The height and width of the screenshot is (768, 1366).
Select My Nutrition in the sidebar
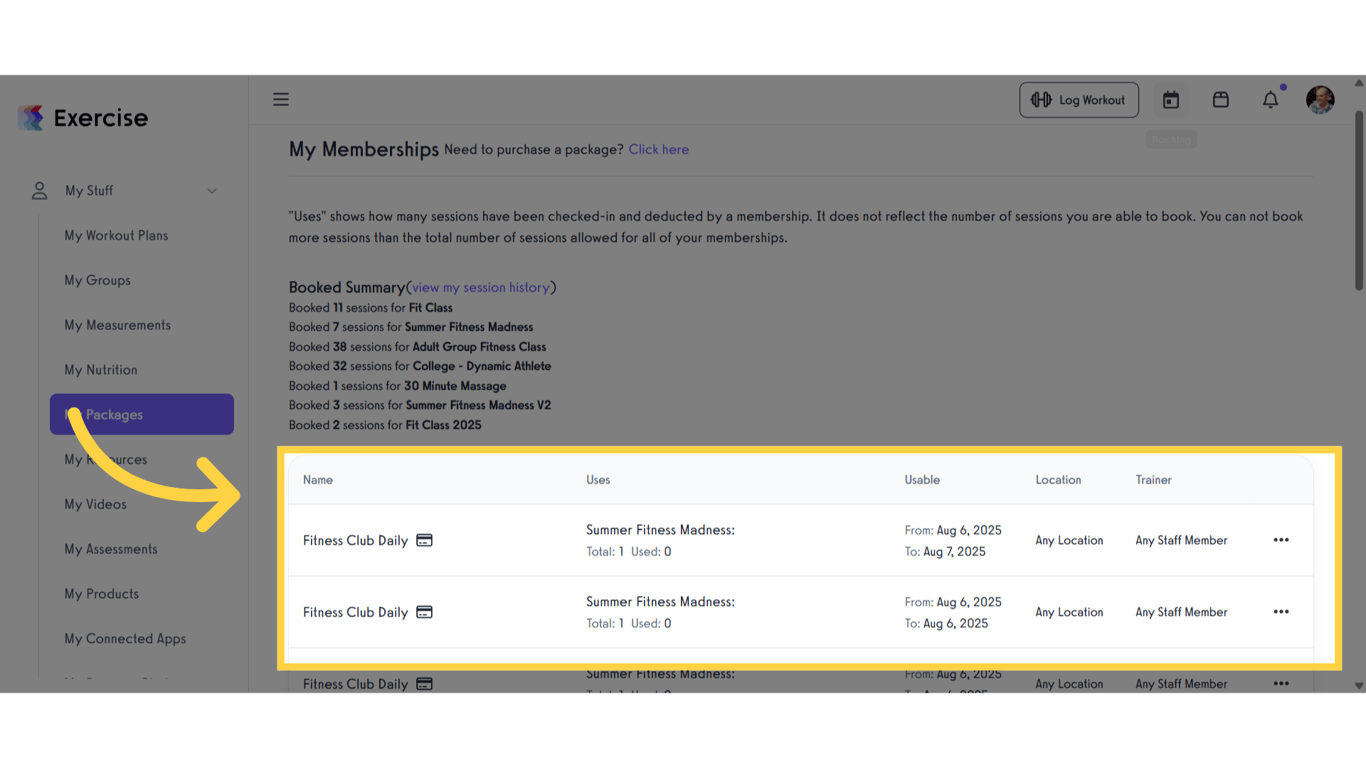tap(100, 369)
